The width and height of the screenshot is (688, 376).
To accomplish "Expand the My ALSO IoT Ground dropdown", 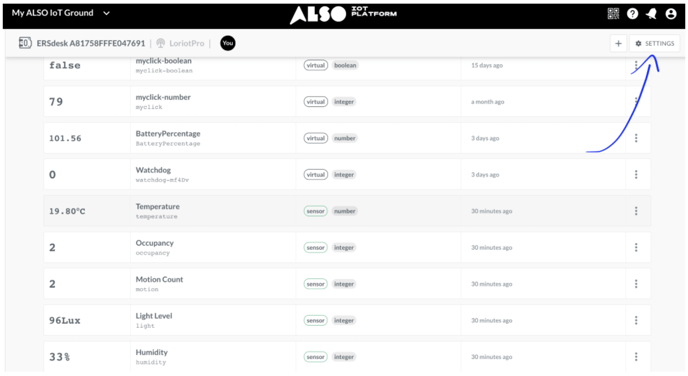I will pyautogui.click(x=106, y=13).
